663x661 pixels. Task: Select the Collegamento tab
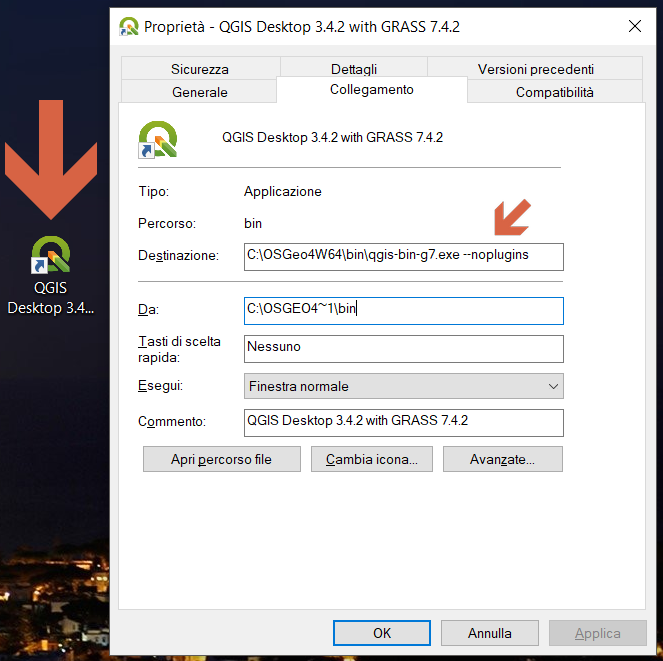point(371,90)
